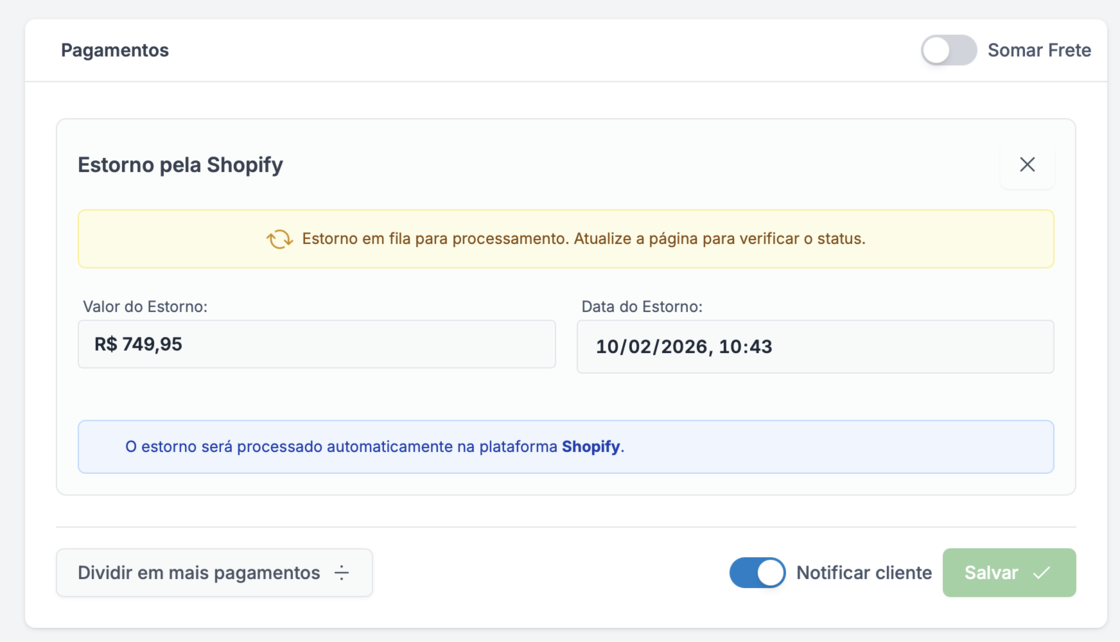Turn off the Notificar cliente toggle
1120x642 pixels.
[x=757, y=573]
